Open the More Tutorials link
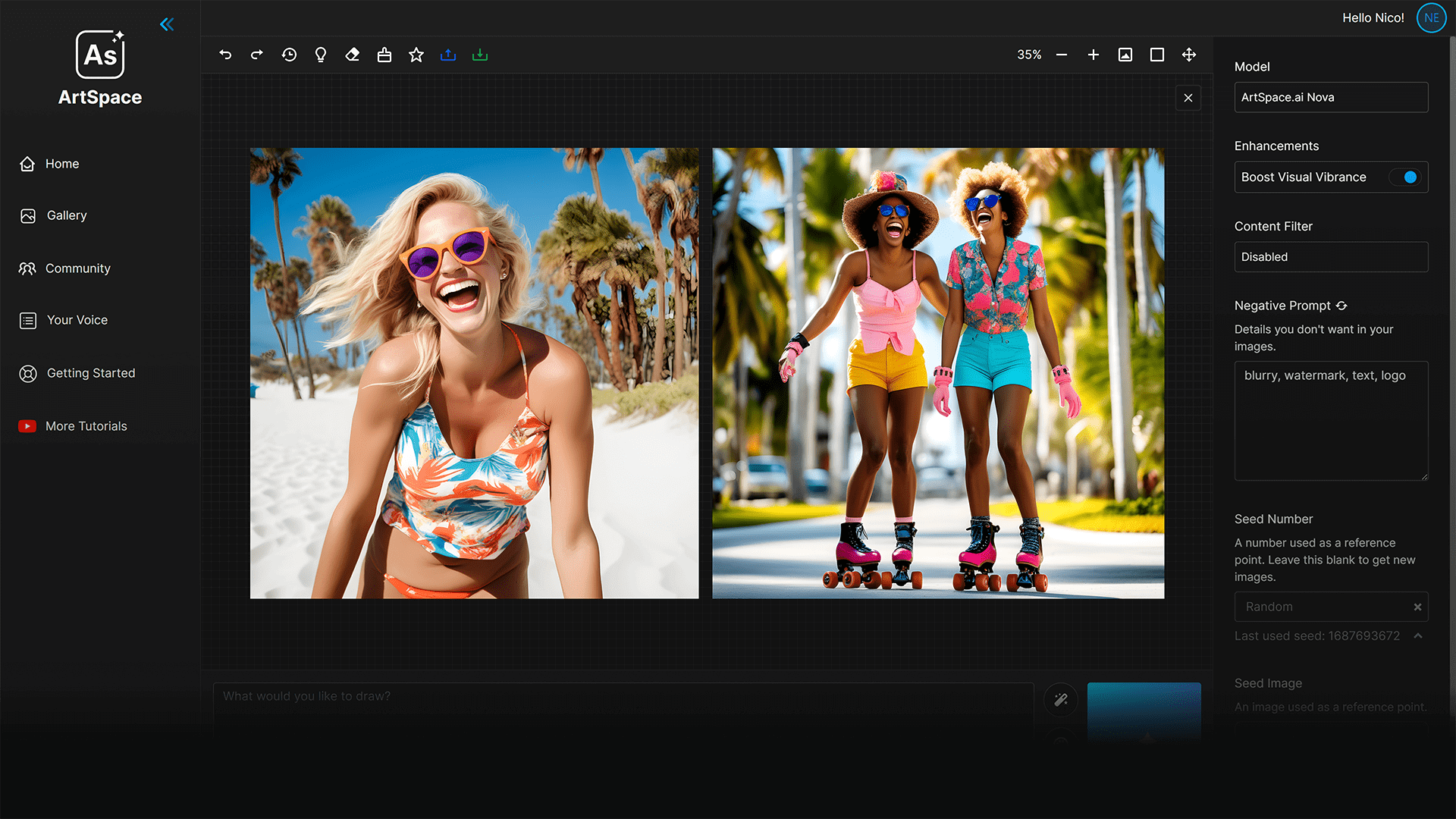 pos(86,426)
